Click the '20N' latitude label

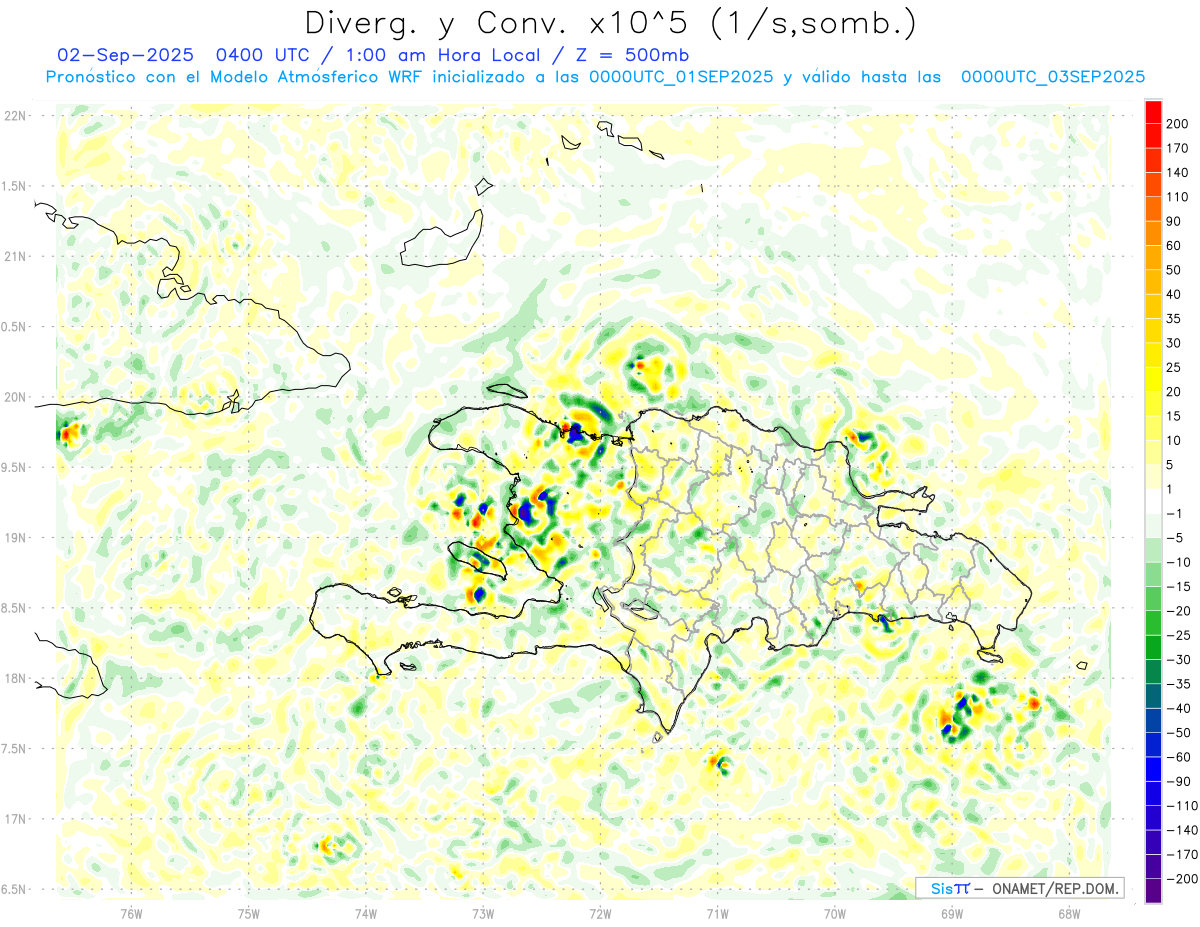[x=15, y=397]
